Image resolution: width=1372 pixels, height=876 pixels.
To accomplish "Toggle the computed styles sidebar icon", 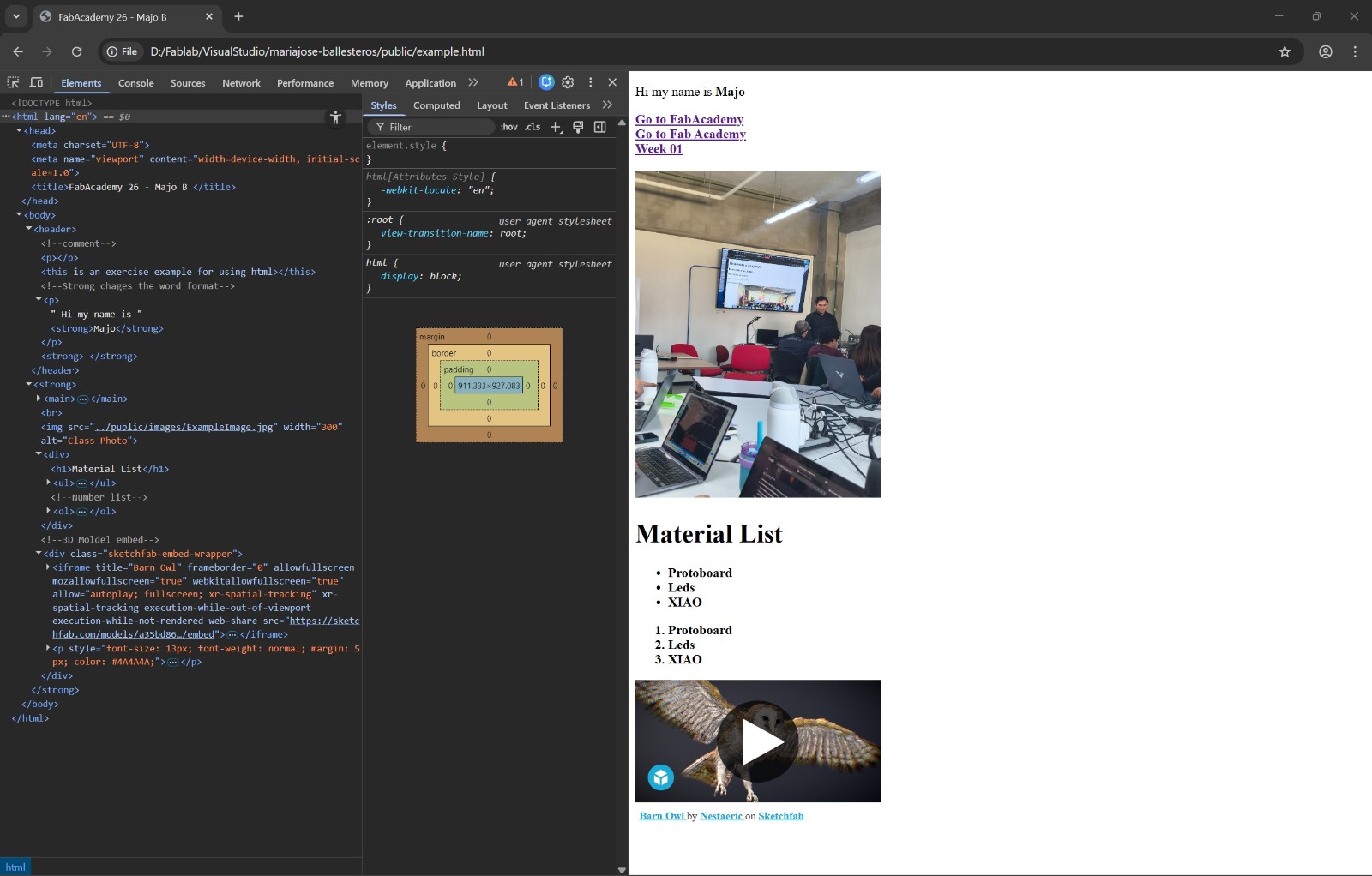I will pyautogui.click(x=600, y=127).
